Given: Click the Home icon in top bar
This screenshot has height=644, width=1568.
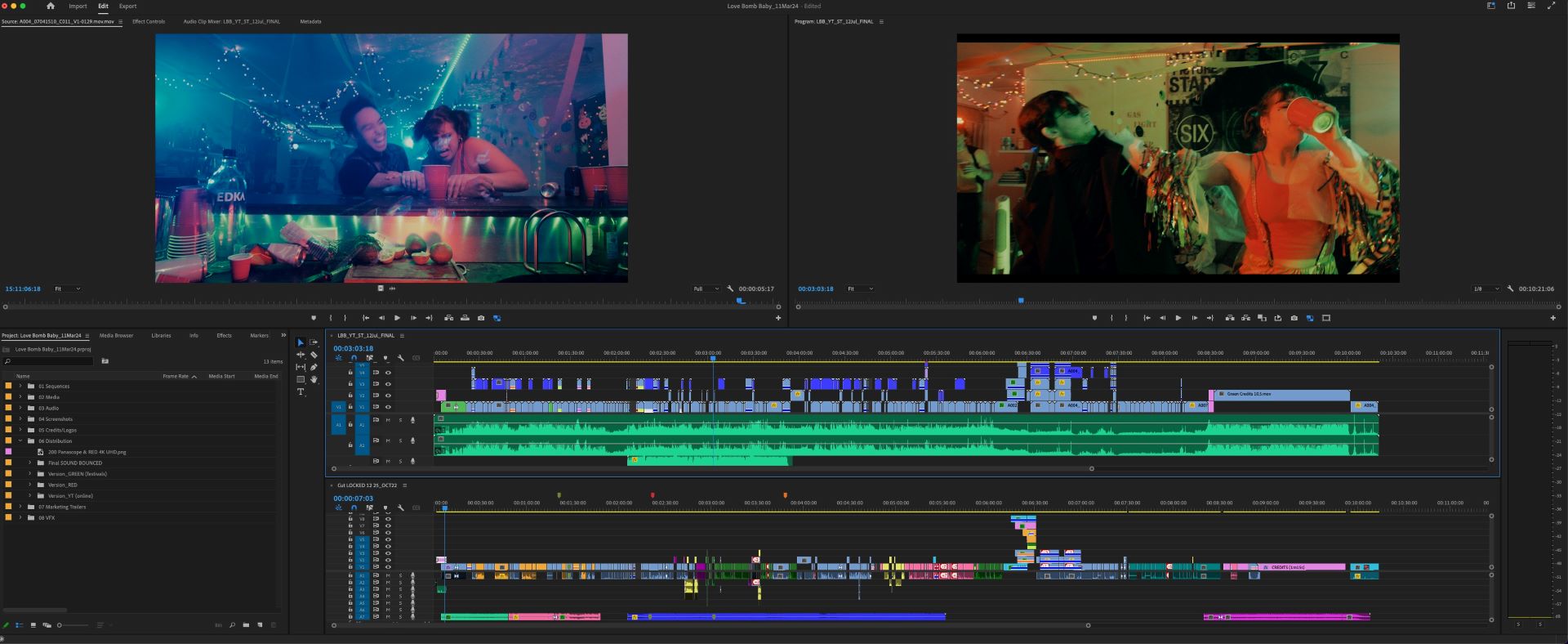Looking at the screenshot, I should pos(51,6).
